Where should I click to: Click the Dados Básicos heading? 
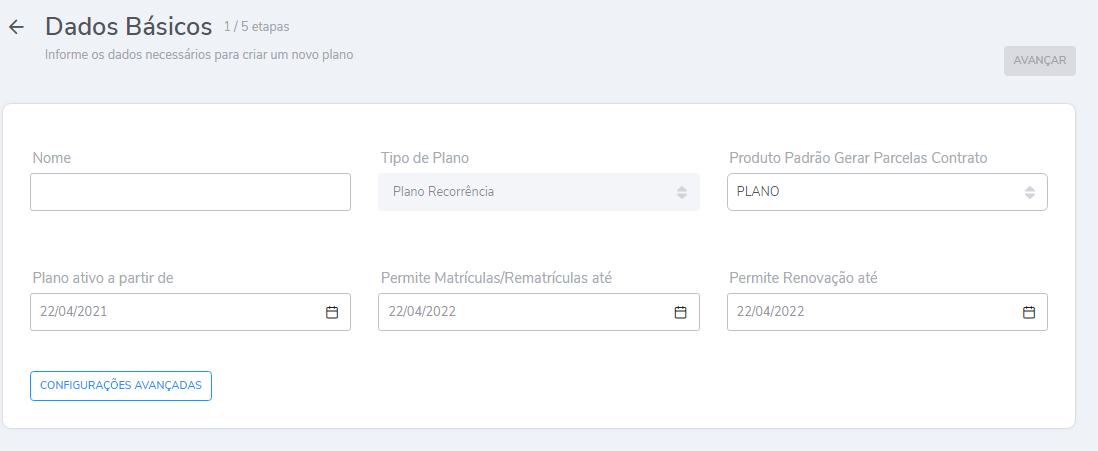point(129,27)
